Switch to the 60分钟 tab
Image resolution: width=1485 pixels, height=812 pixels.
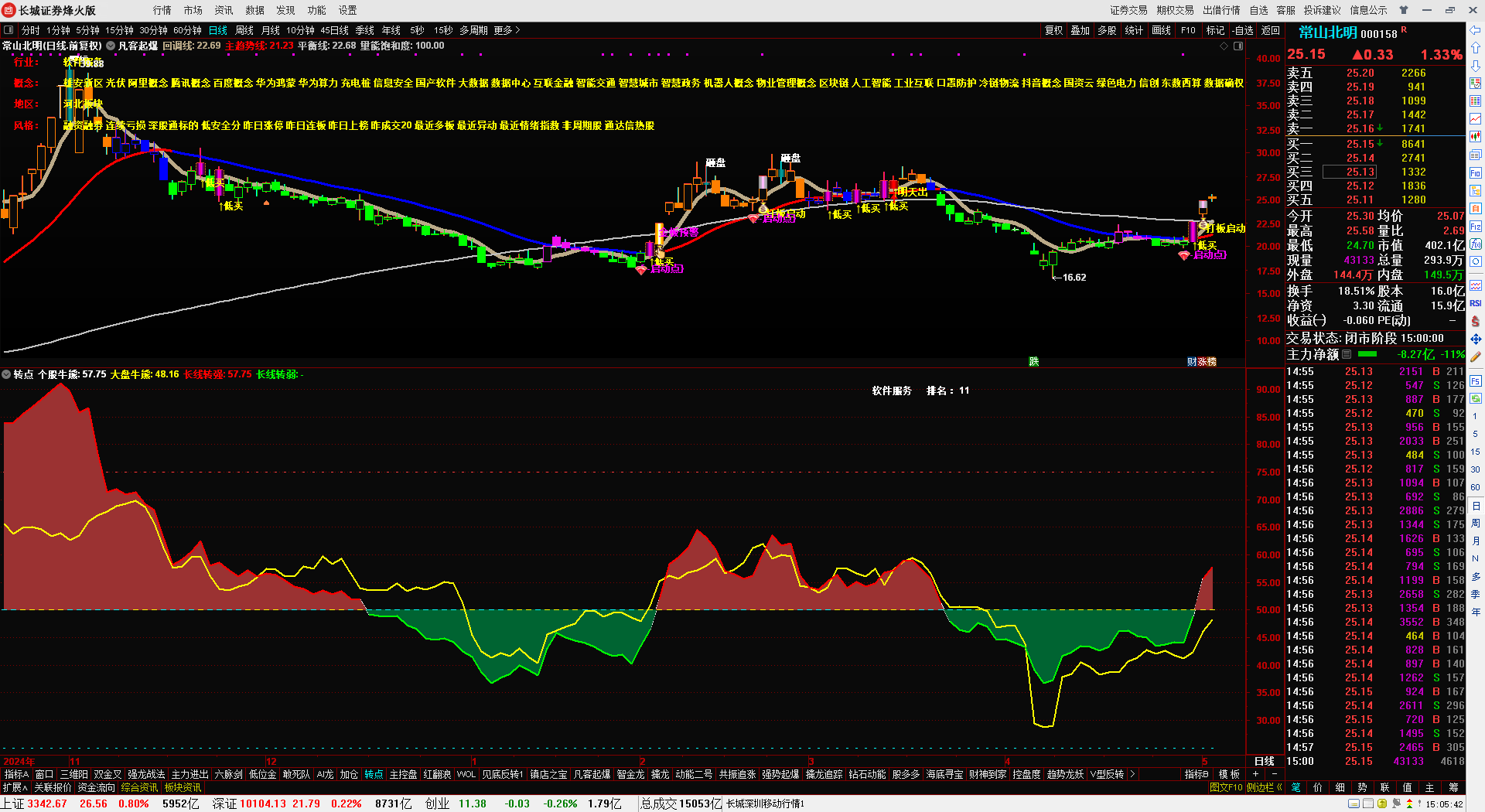click(x=187, y=30)
